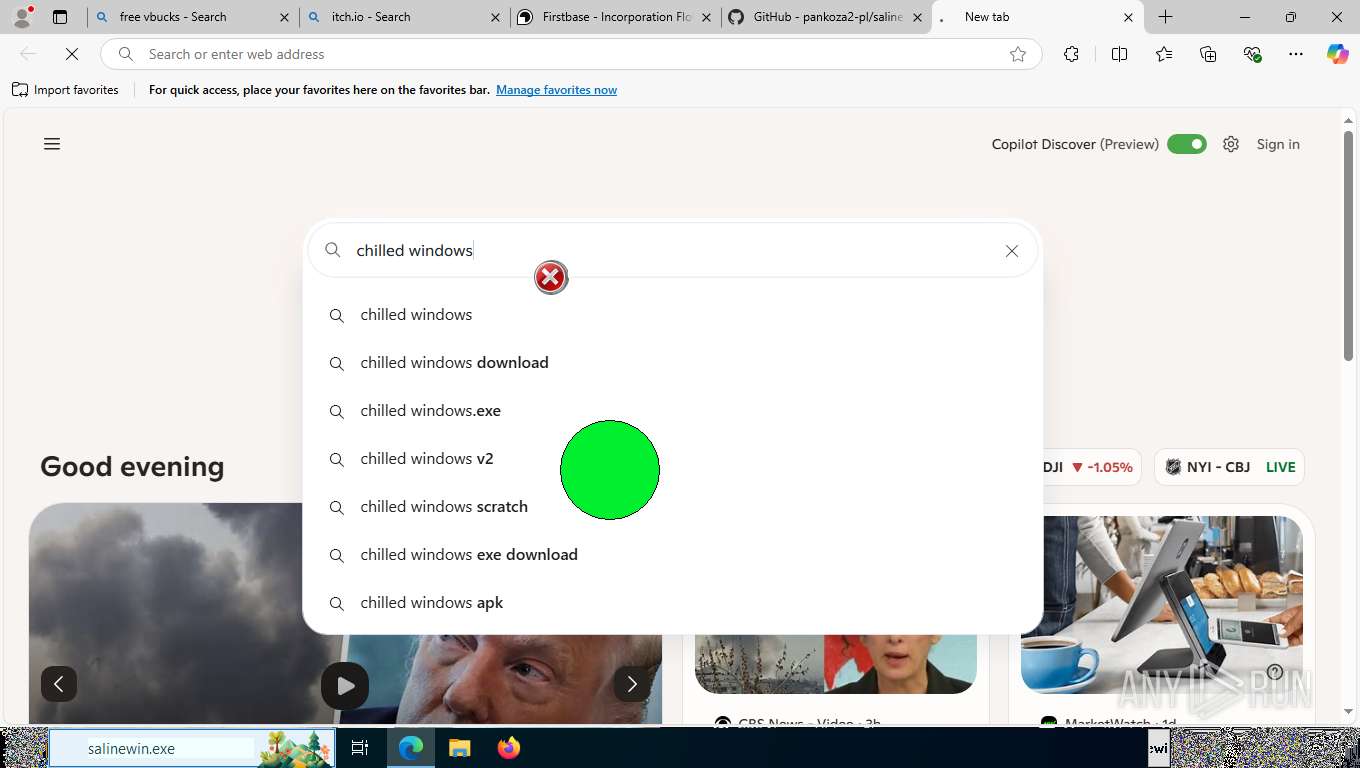The height and width of the screenshot is (768, 1360).
Task: Open a new tab with plus button
Action: pos(1166,17)
